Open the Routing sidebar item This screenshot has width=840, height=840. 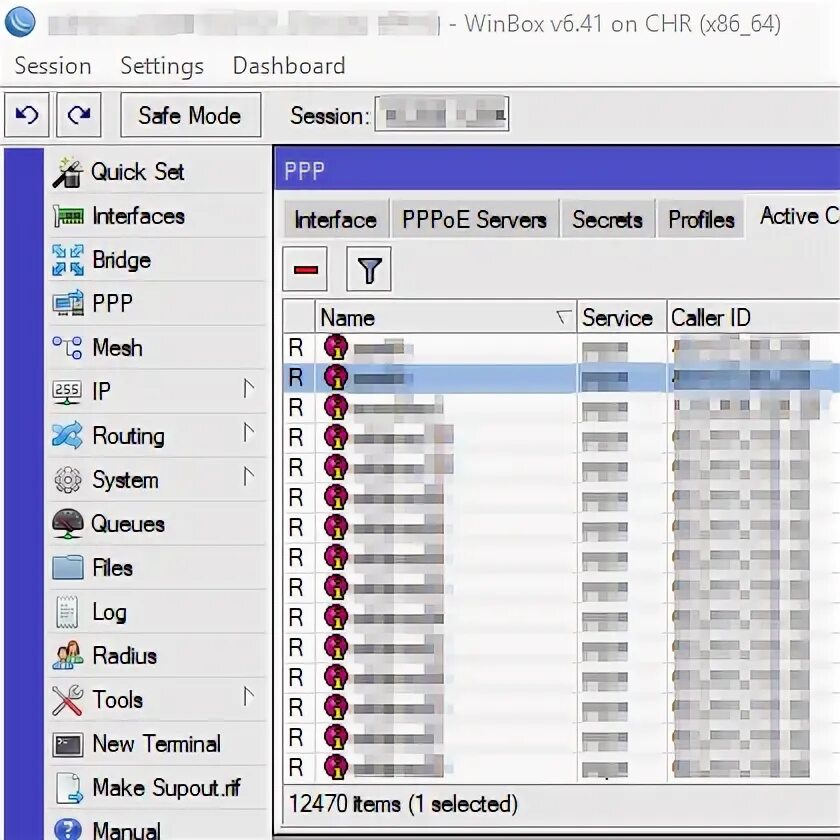coord(156,436)
